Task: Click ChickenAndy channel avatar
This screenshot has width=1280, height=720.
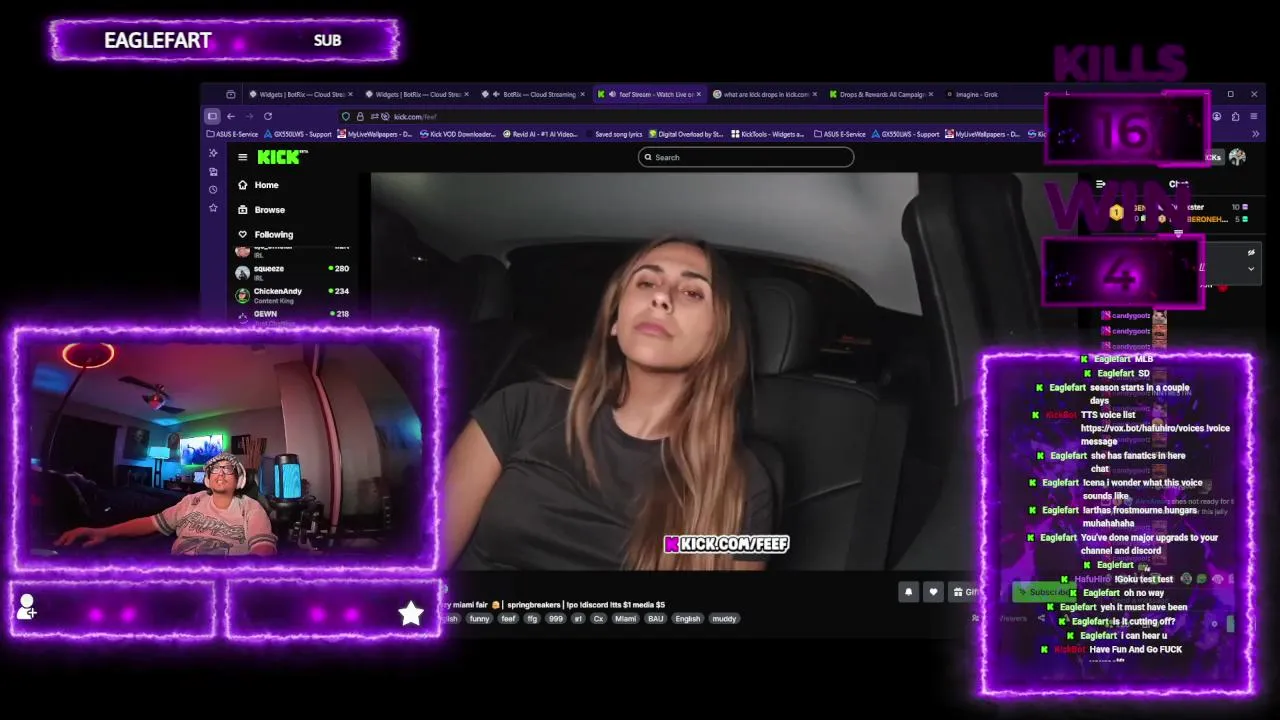Action: click(x=242, y=295)
